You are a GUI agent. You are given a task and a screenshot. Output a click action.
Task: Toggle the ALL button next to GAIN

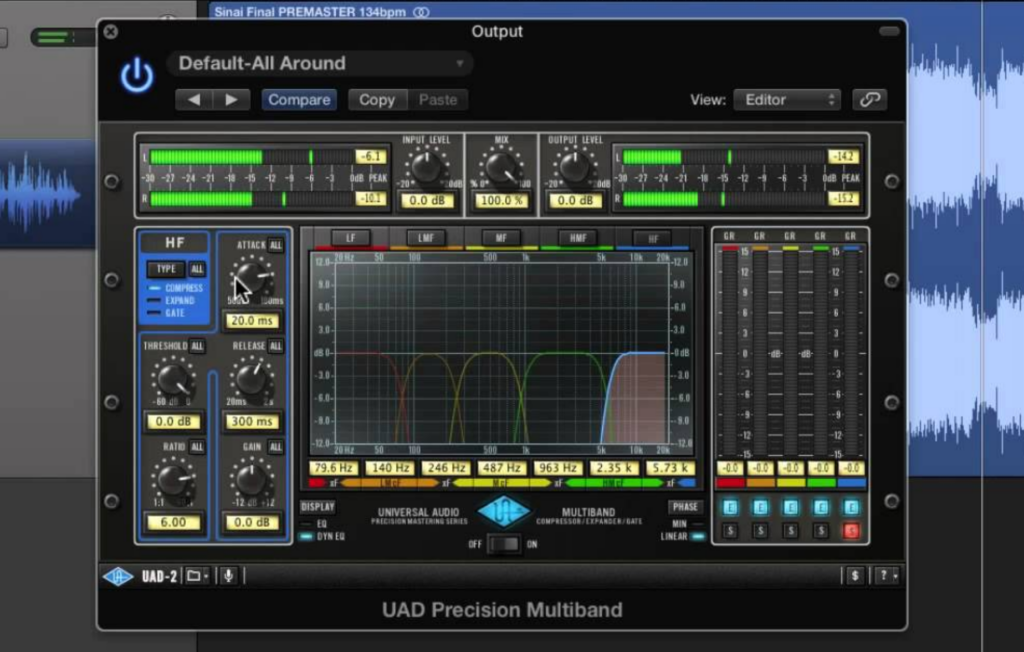pos(276,447)
